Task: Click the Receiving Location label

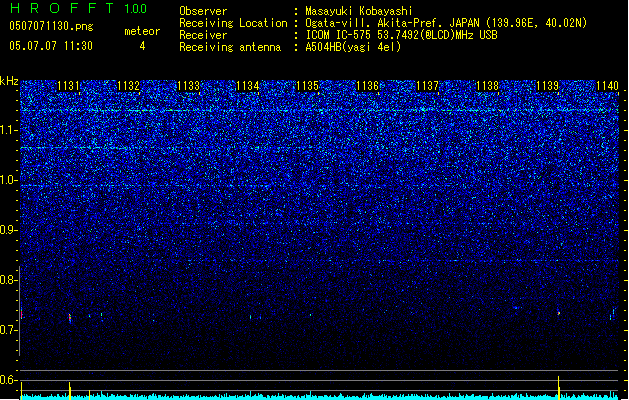Action: [x=233, y=23]
